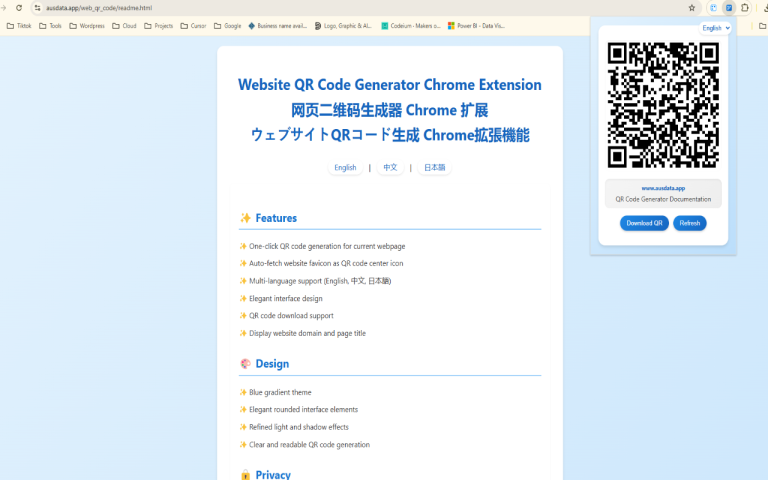
Task: Click the www.ausdata.app domain link
Action: [x=663, y=188]
